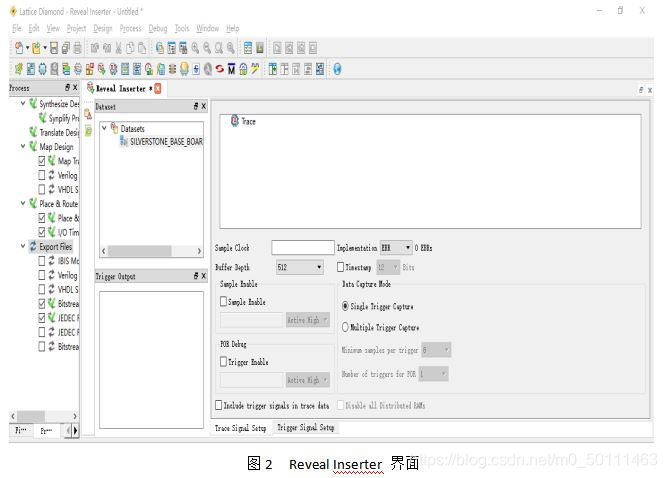This screenshot has width=667, height=478.
Task: Click the Zoom Out magnifier icon
Action: (x=207, y=48)
